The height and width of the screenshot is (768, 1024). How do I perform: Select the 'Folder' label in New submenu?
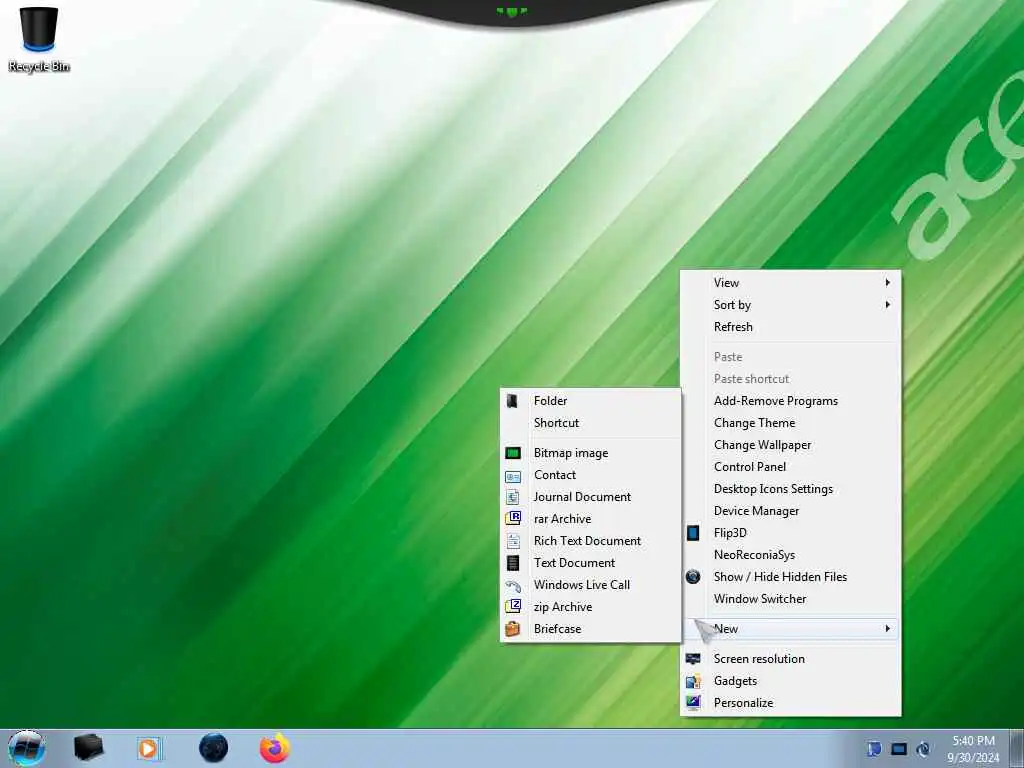point(550,401)
